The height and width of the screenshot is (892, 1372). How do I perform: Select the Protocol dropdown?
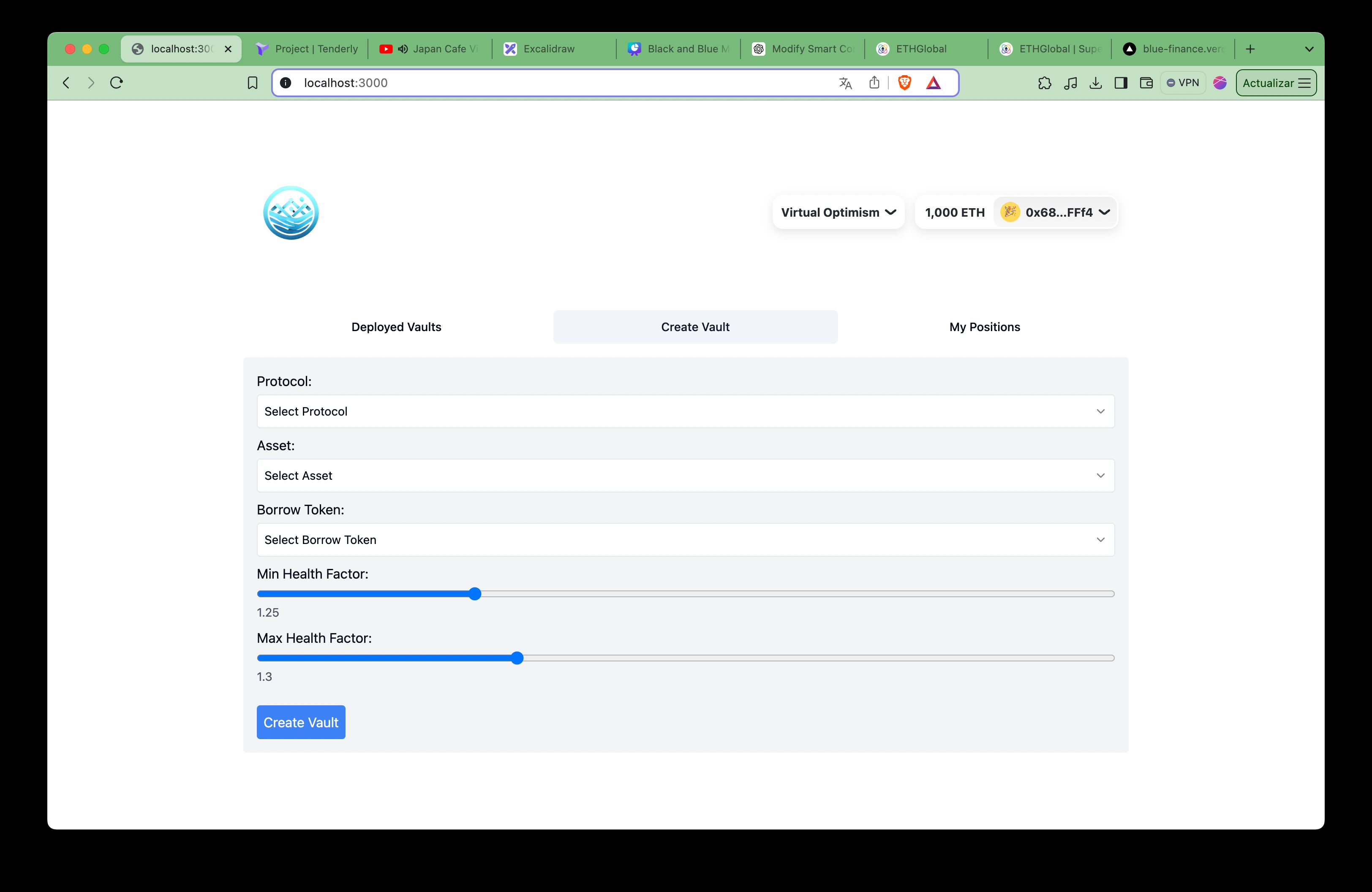coord(685,411)
